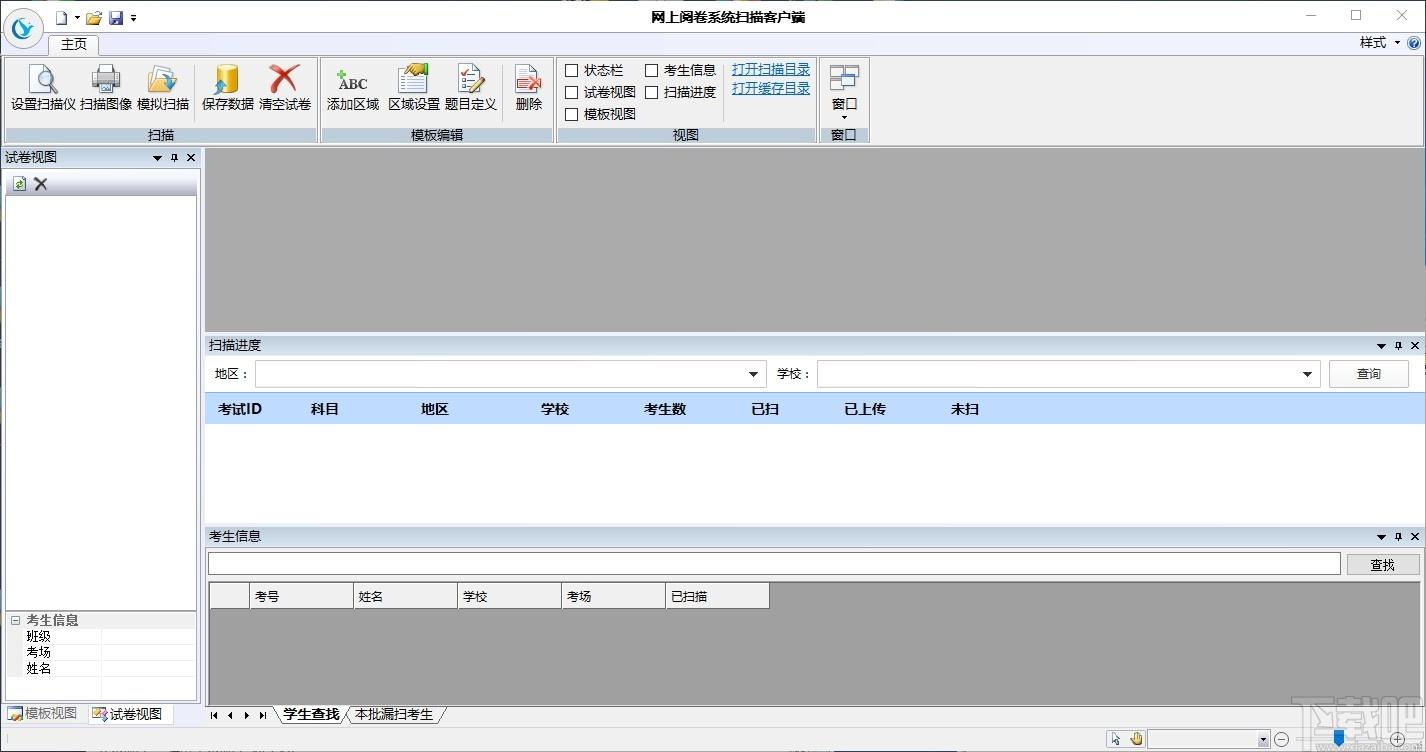Open the 学校 combo box
The height and width of the screenshot is (752, 1426).
(x=1307, y=374)
